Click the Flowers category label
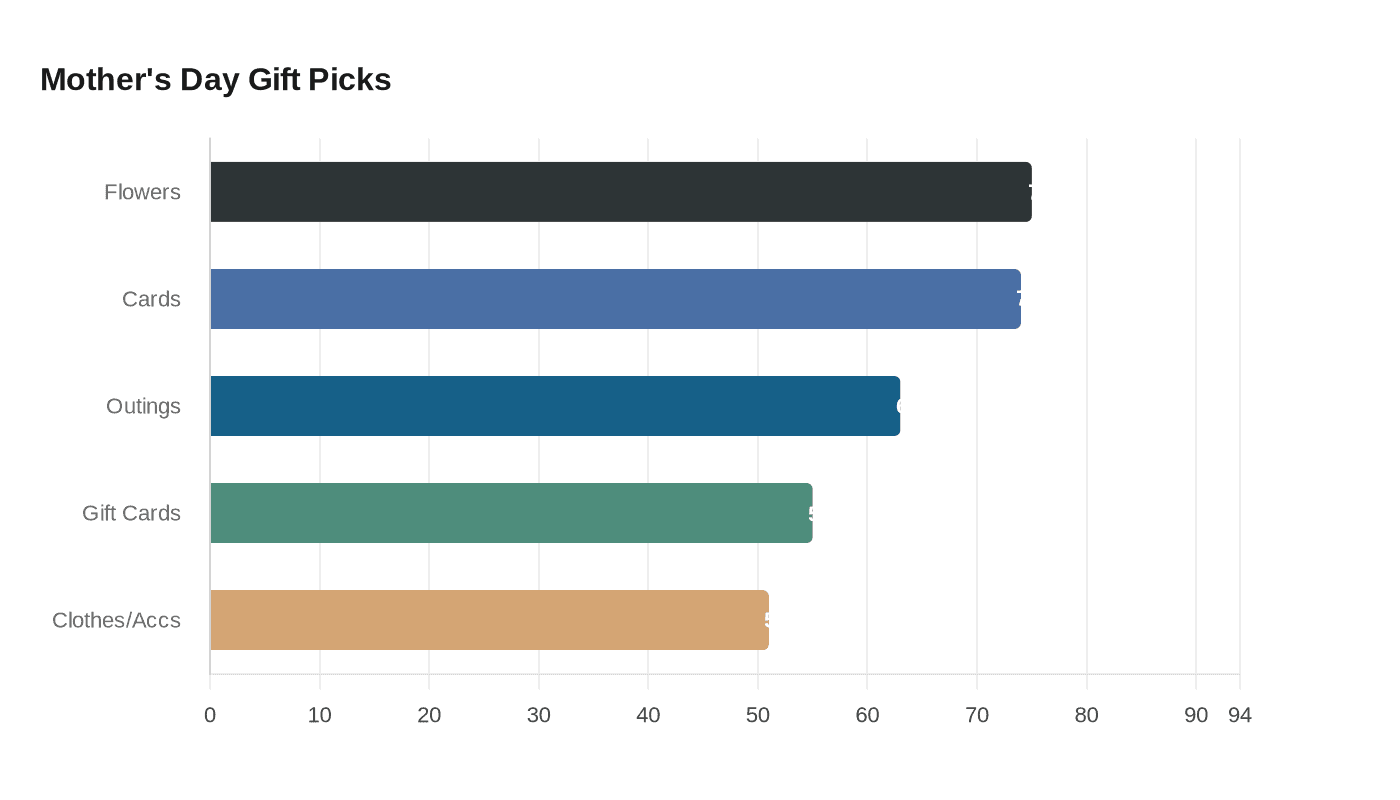The image size is (1400, 800). pyautogui.click(x=142, y=192)
